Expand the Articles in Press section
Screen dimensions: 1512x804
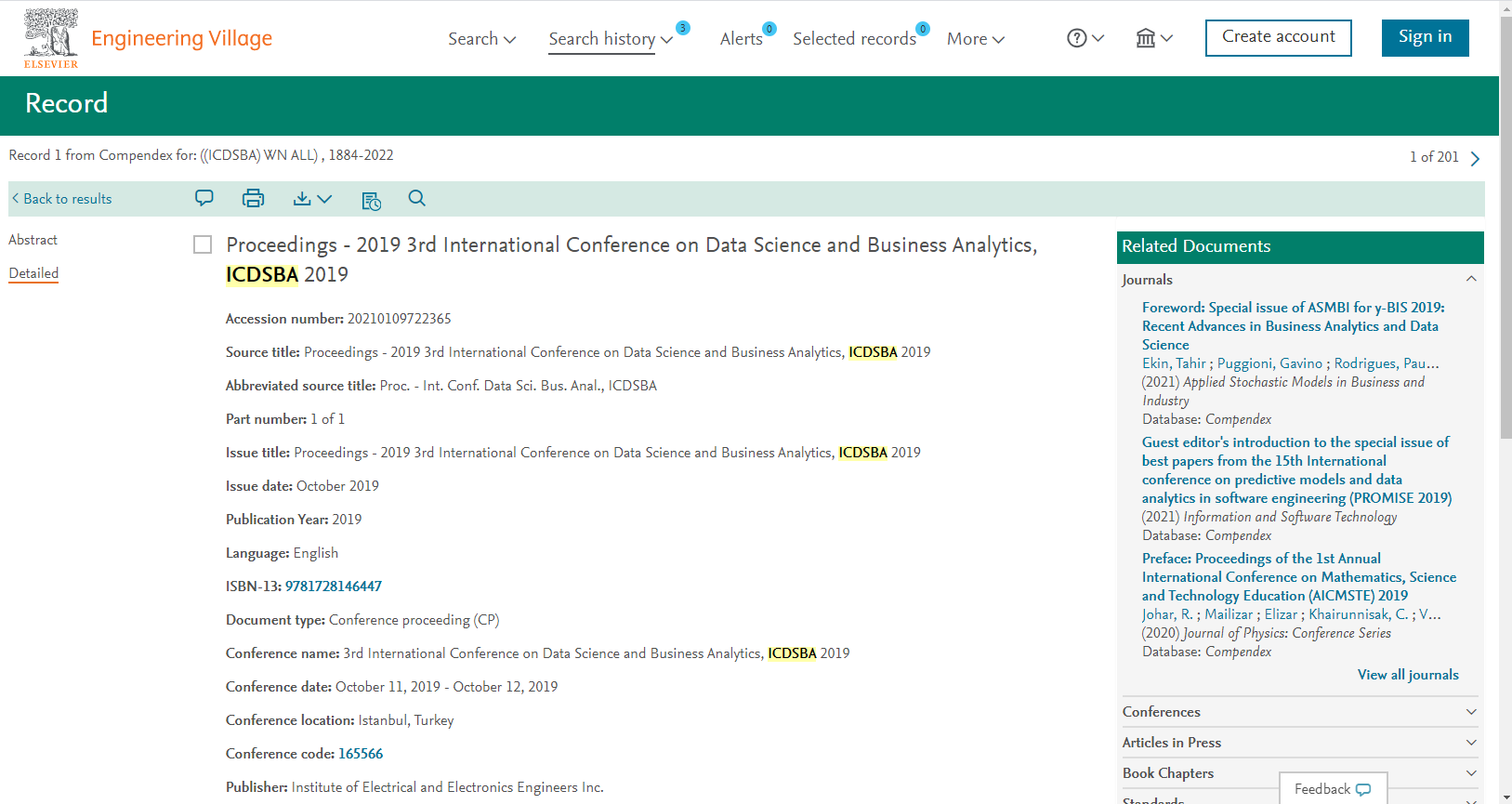pos(1471,743)
